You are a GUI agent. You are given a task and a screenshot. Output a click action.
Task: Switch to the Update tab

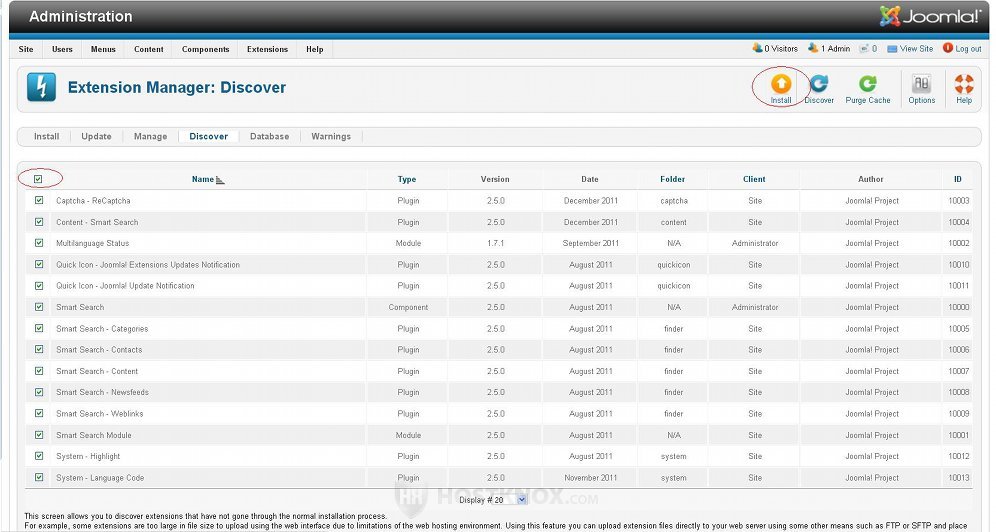tap(97, 136)
